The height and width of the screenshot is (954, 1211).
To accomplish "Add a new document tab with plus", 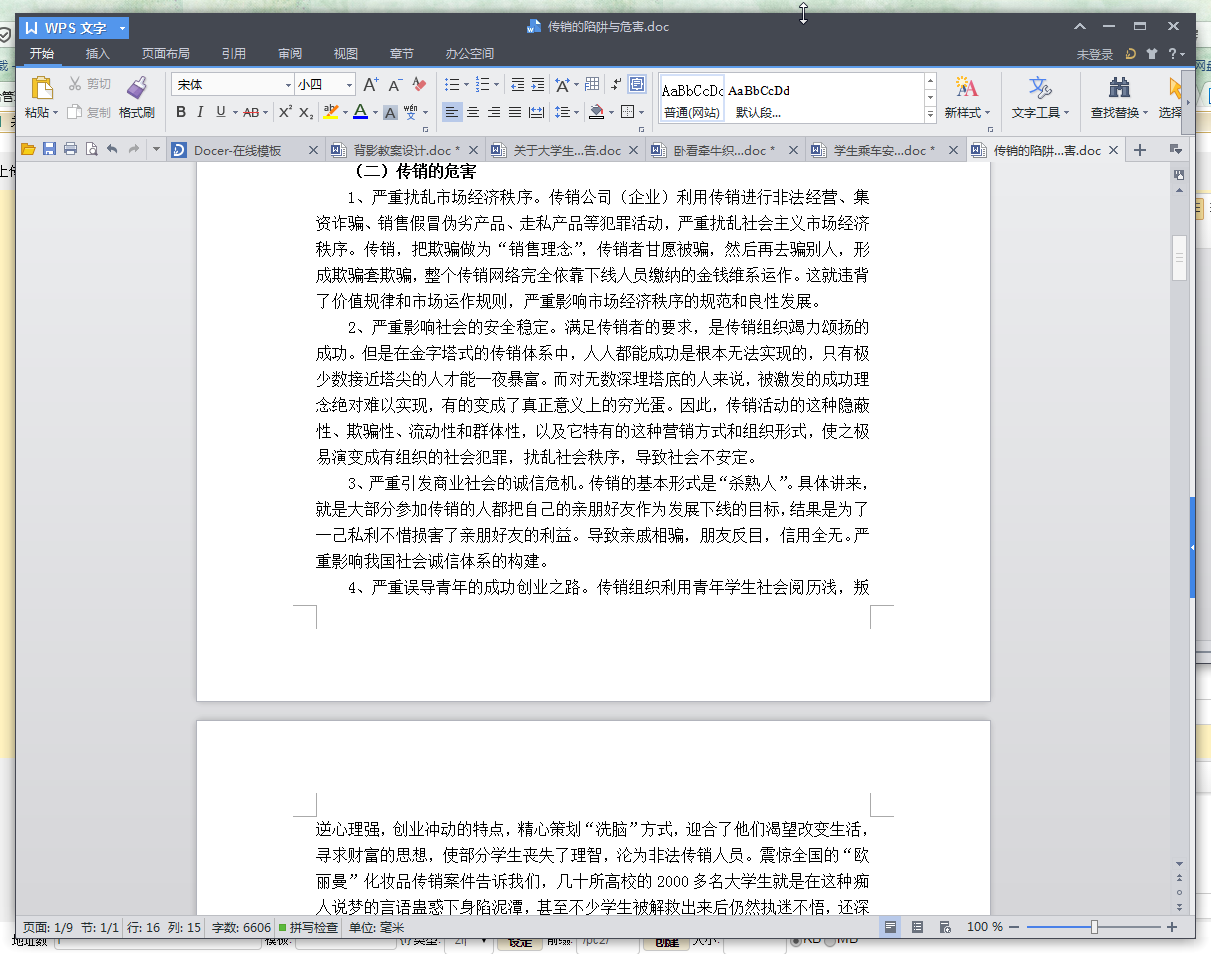I will click(1139, 150).
